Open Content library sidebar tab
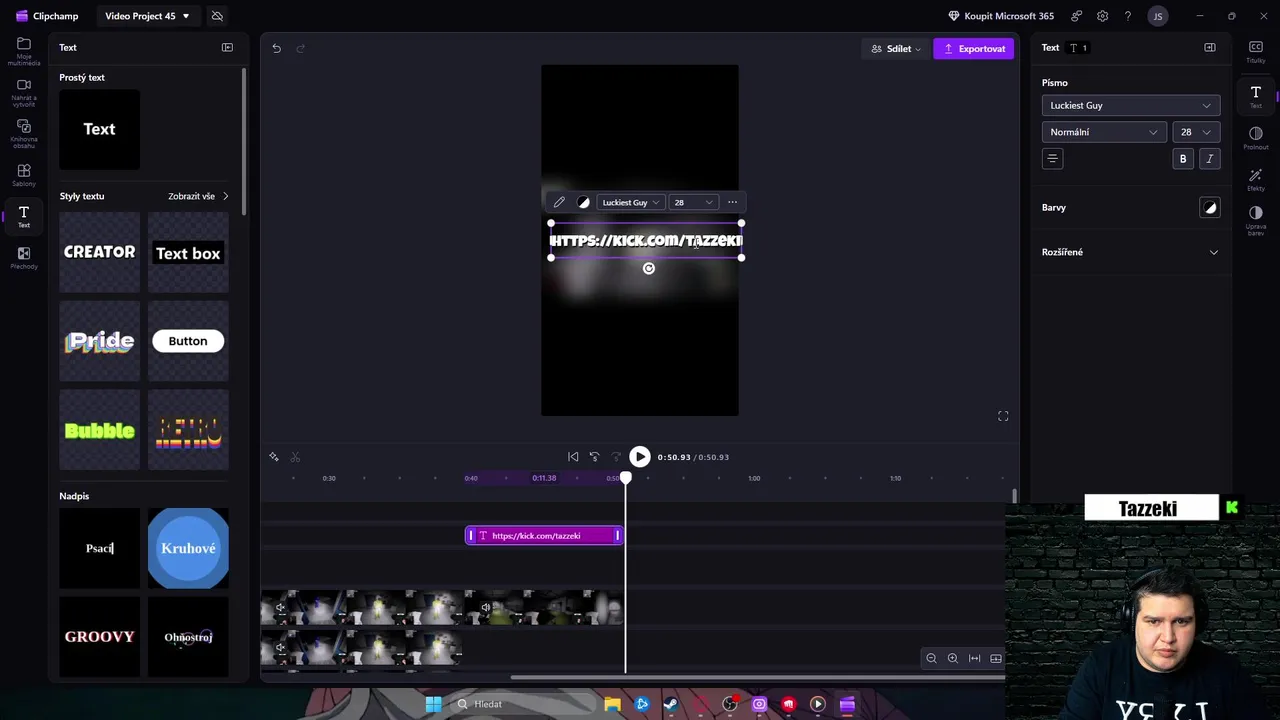This screenshot has width=1280, height=720. tap(24, 134)
